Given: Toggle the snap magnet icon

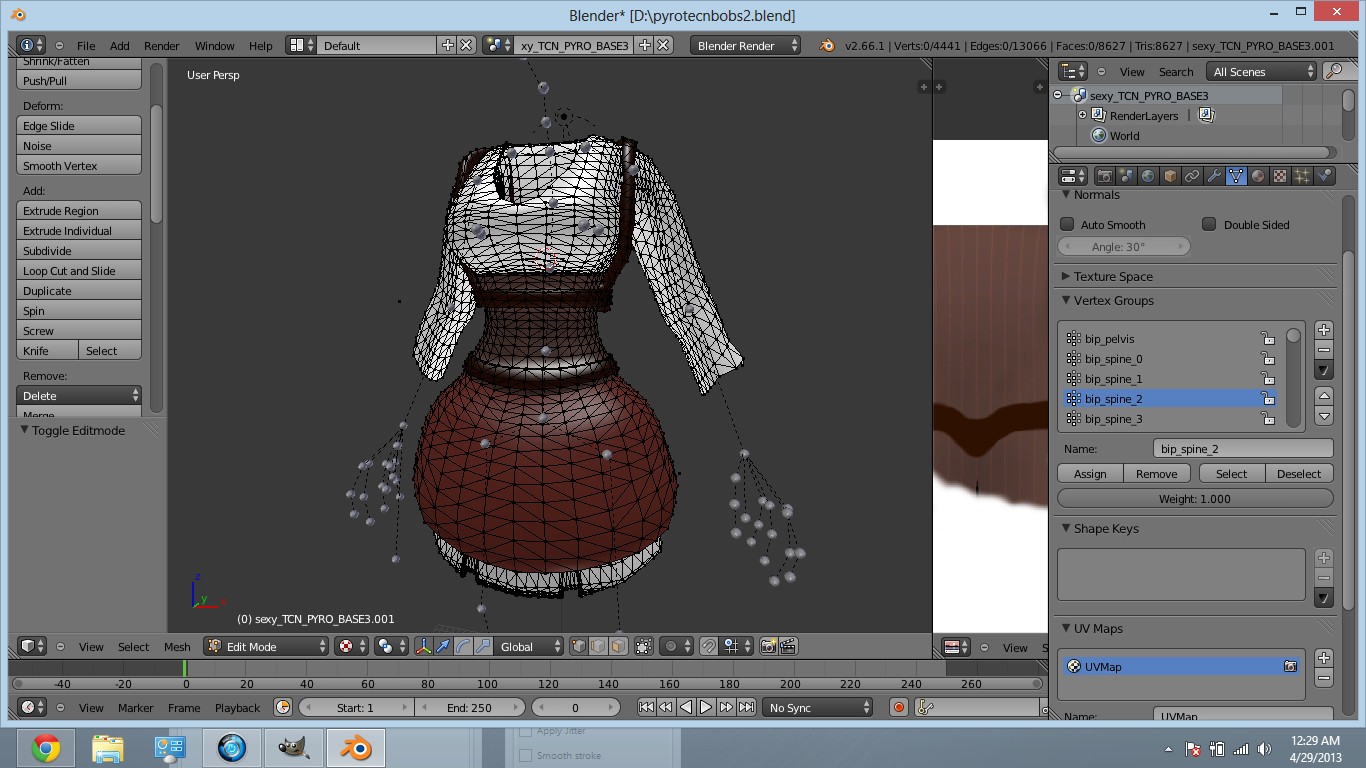Looking at the screenshot, I should [707, 646].
